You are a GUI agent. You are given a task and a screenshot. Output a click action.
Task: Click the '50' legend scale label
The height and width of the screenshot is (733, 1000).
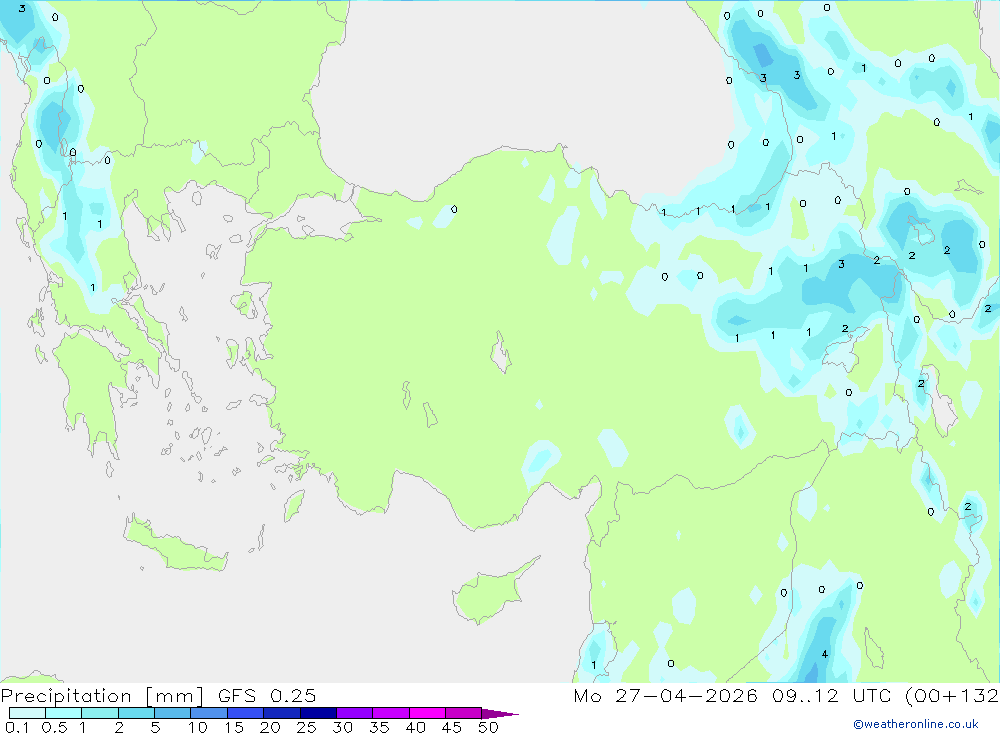pyautogui.click(x=488, y=727)
